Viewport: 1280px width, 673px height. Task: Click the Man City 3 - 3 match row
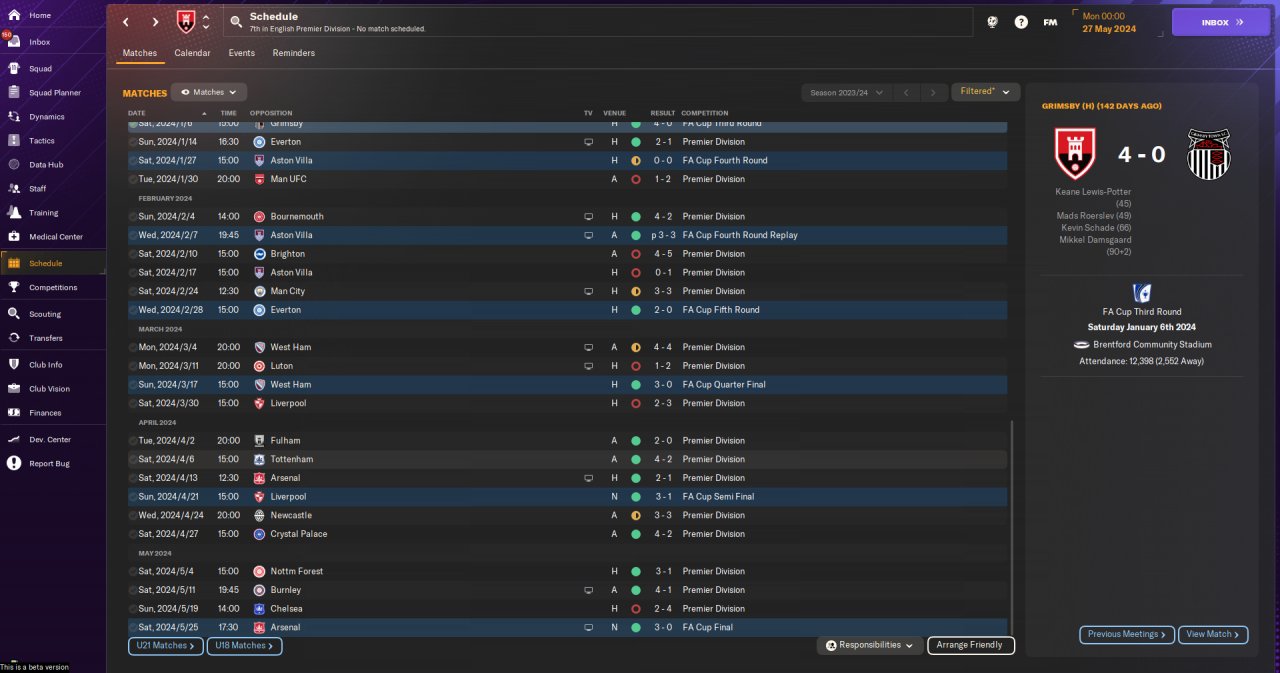[x=567, y=291]
